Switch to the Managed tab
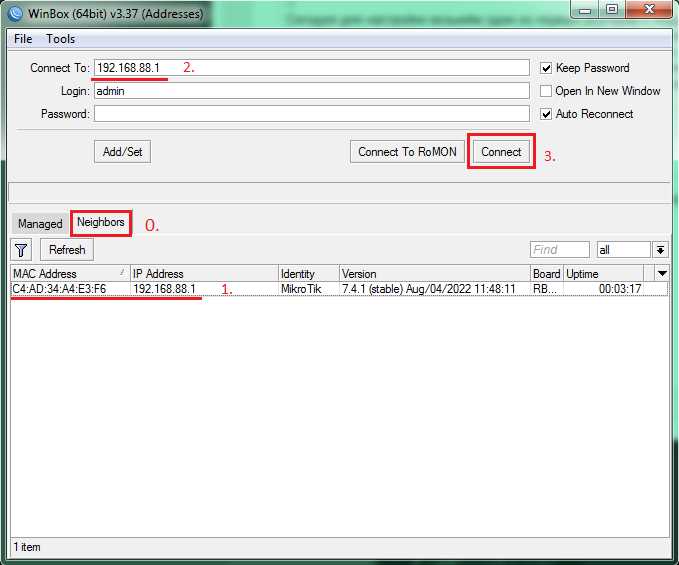Viewport: 679px width, 565px height. click(40, 224)
